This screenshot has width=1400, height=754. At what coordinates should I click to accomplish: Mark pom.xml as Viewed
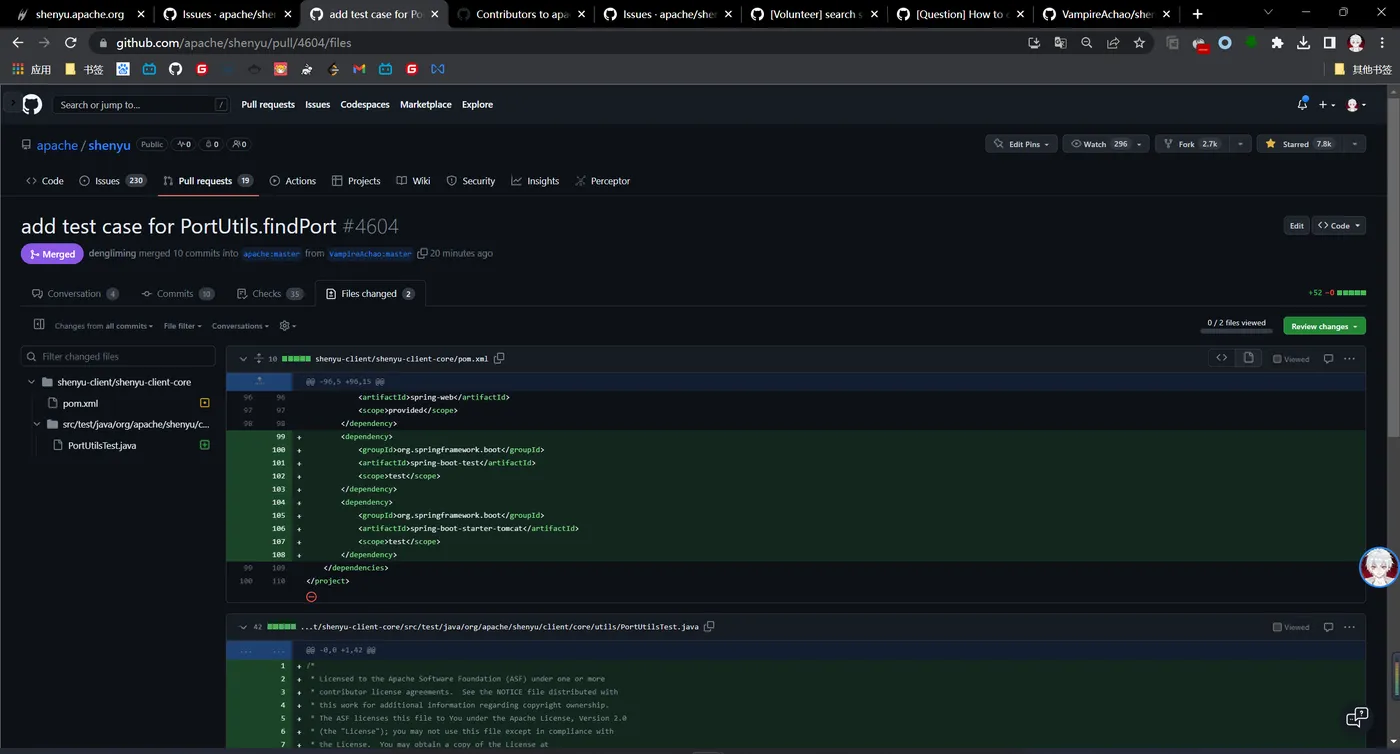[x=1291, y=358]
